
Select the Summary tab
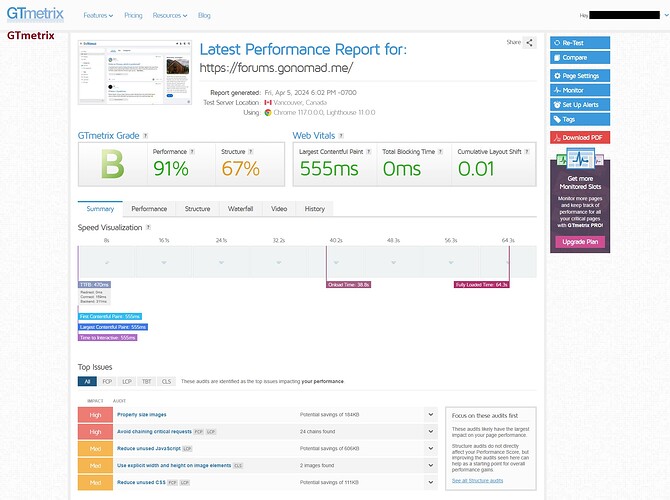point(100,209)
